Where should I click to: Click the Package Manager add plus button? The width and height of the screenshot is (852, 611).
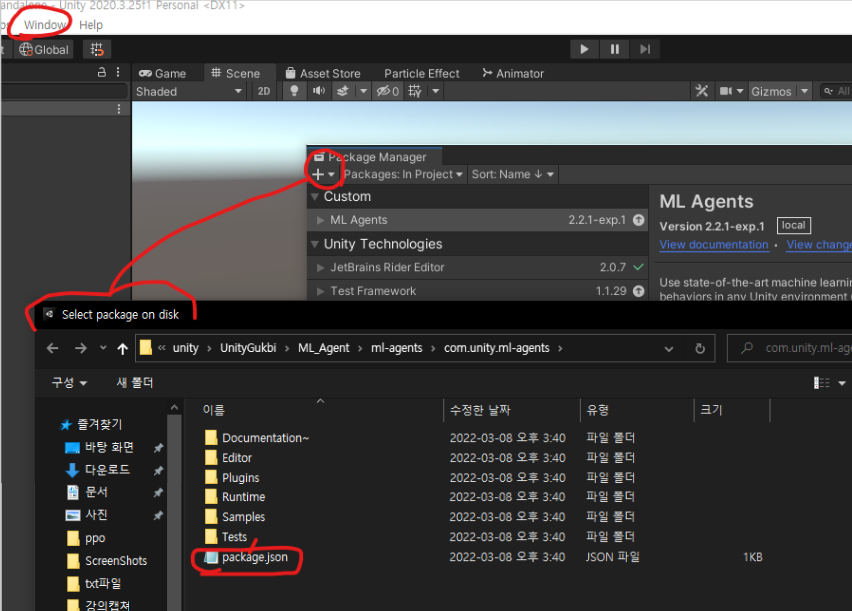[323, 174]
